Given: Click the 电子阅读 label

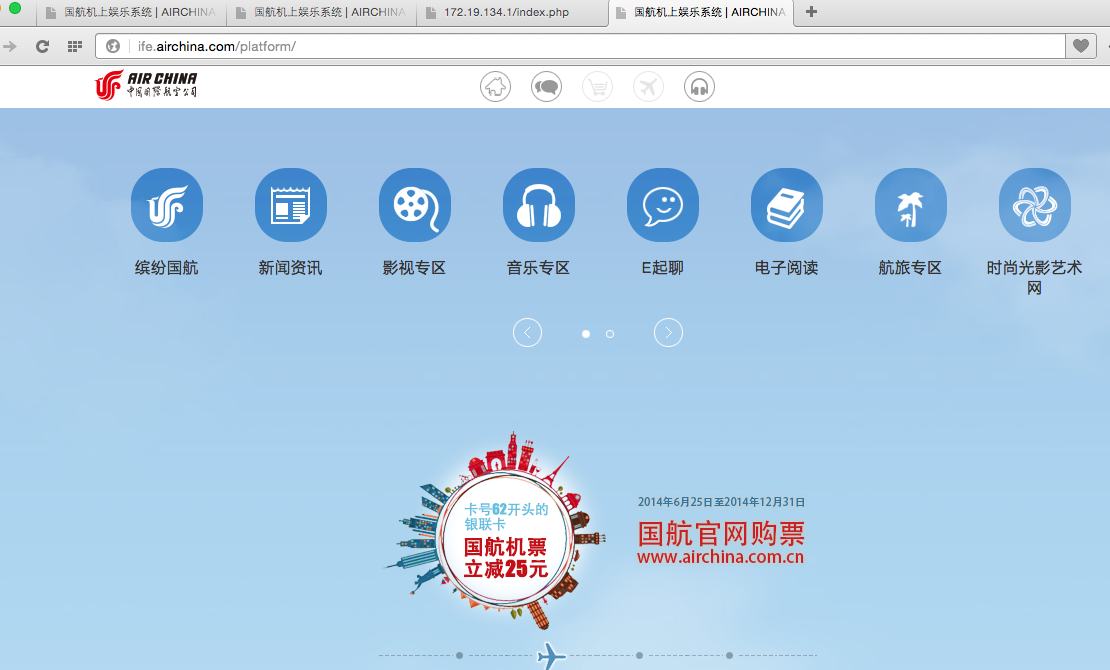Looking at the screenshot, I should (786, 268).
